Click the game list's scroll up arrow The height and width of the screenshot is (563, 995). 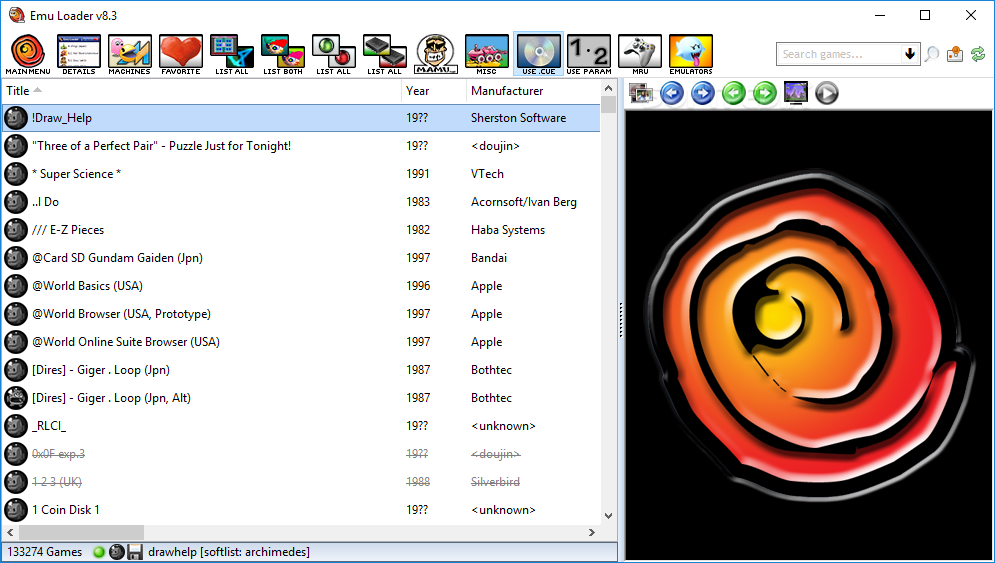tap(609, 88)
